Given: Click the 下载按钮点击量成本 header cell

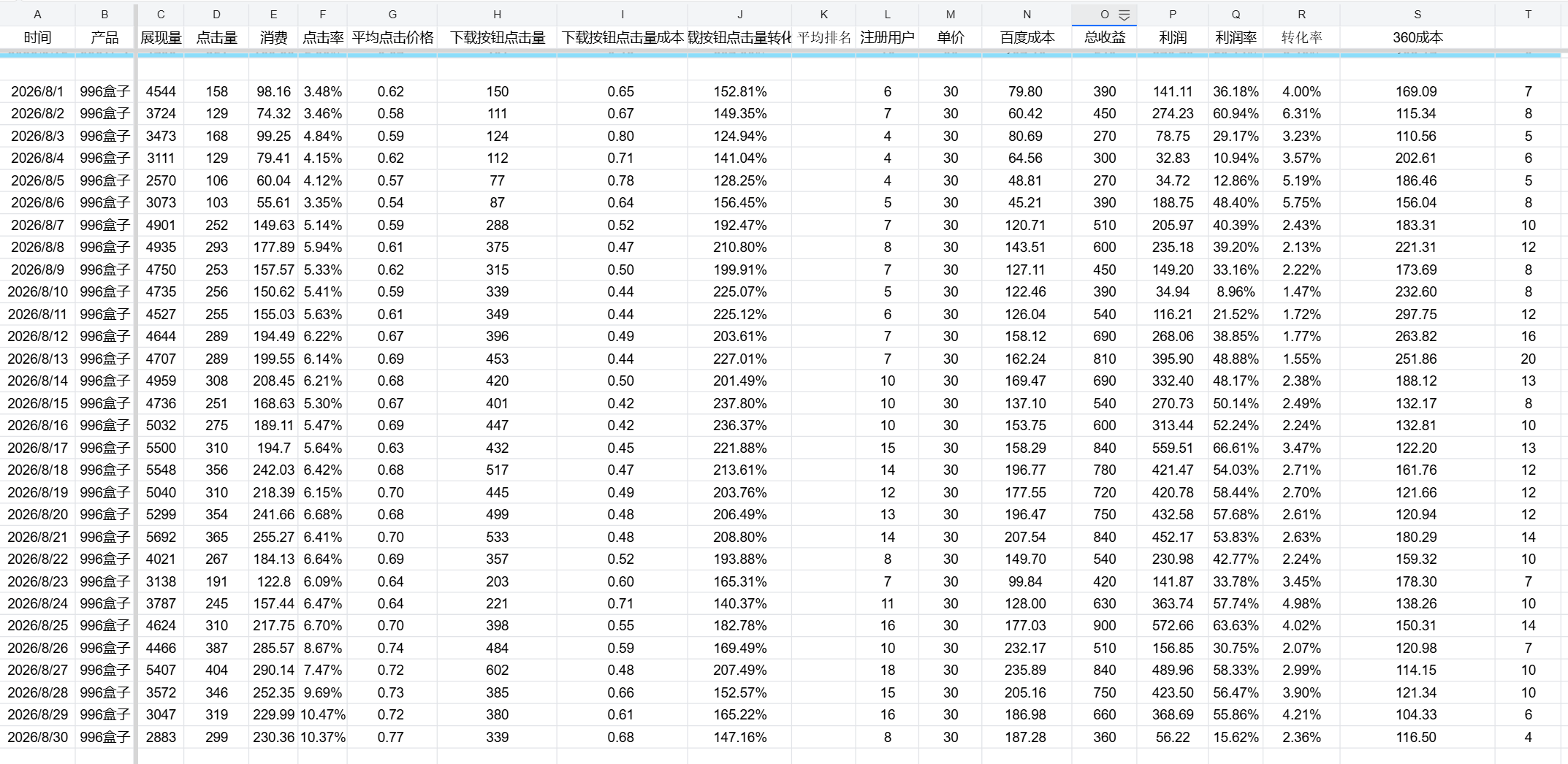Looking at the screenshot, I should tap(623, 37).
